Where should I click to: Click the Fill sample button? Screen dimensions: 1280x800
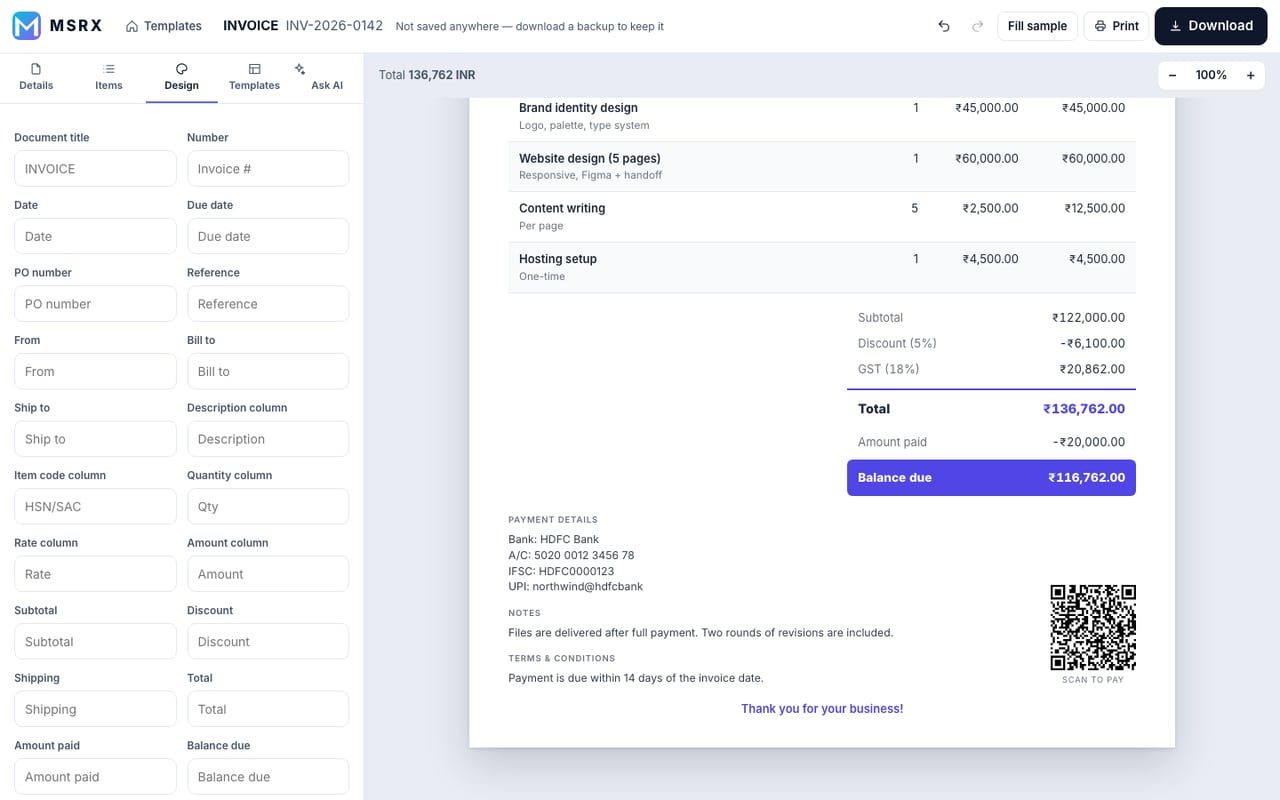[x=1037, y=26]
